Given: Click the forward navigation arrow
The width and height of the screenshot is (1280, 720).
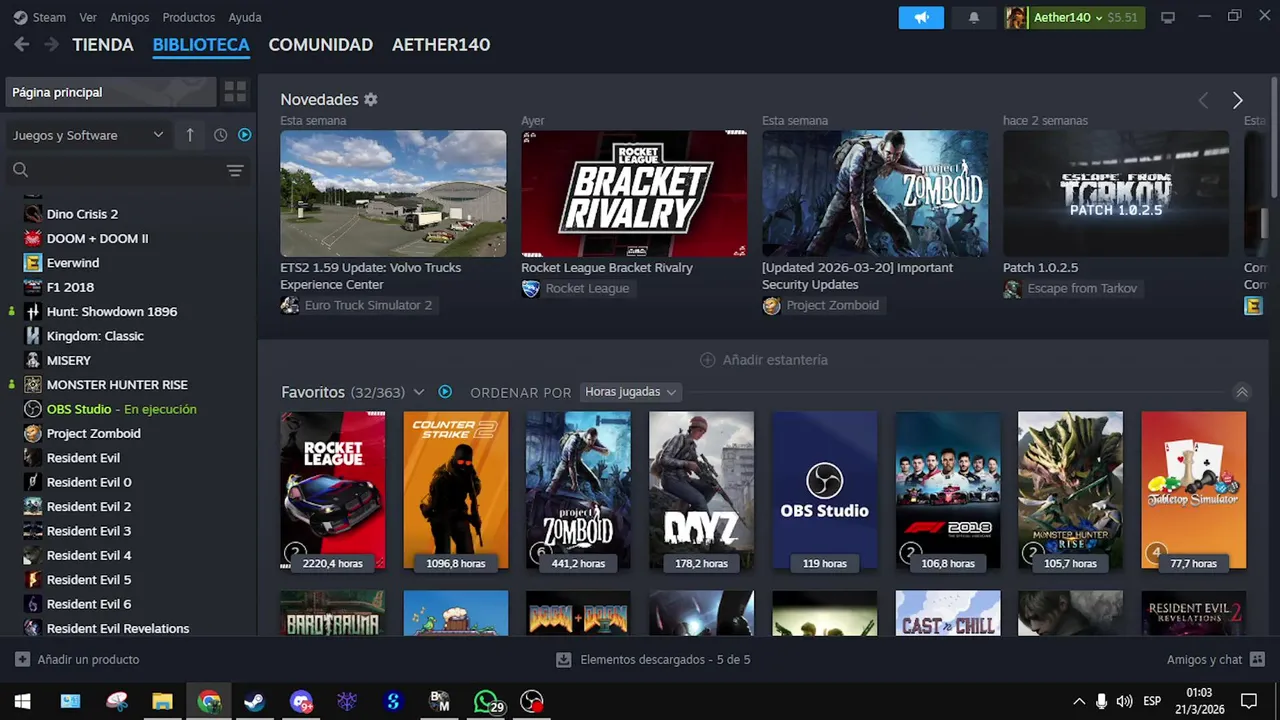Looking at the screenshot, I should tap(51, 45).
